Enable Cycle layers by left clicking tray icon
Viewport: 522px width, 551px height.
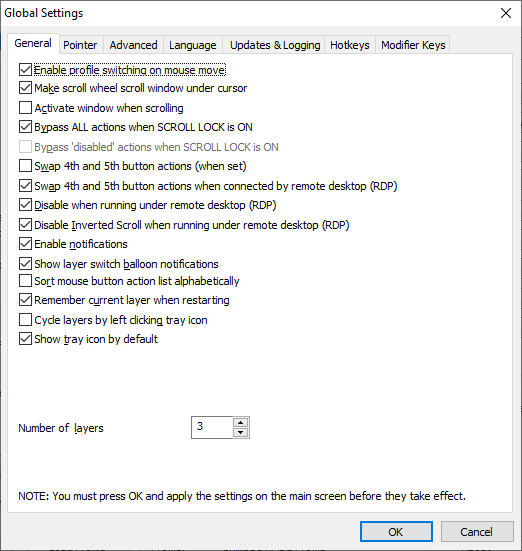click(25, 320)
